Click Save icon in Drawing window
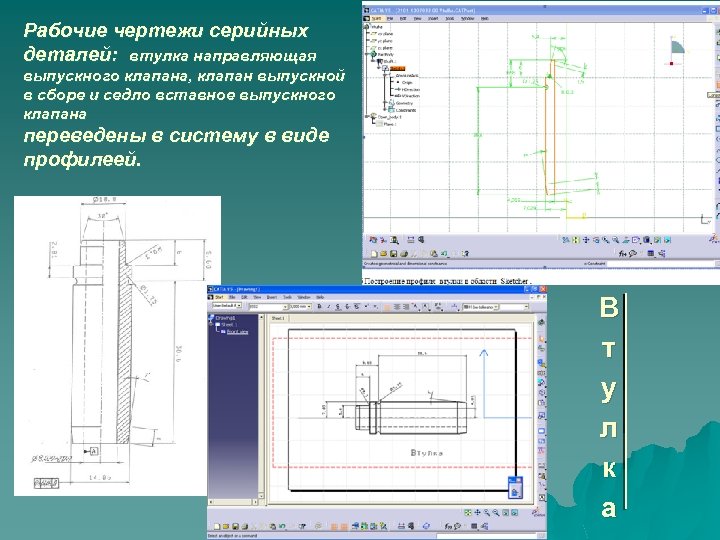This screenshot has height=540, width=720. point(235,526)
